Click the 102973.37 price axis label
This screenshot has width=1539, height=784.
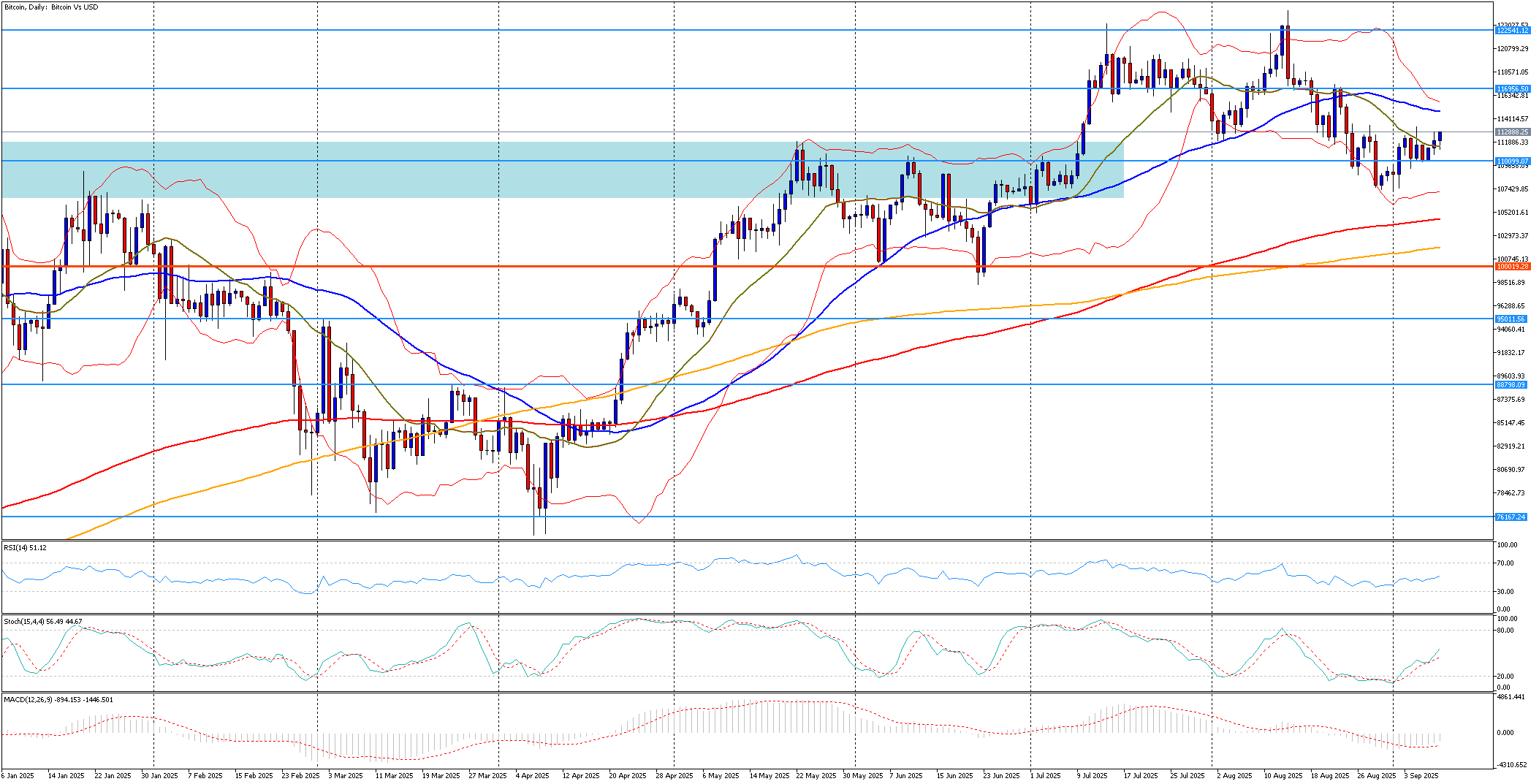pyautogui.click(x=1513, y=236)
